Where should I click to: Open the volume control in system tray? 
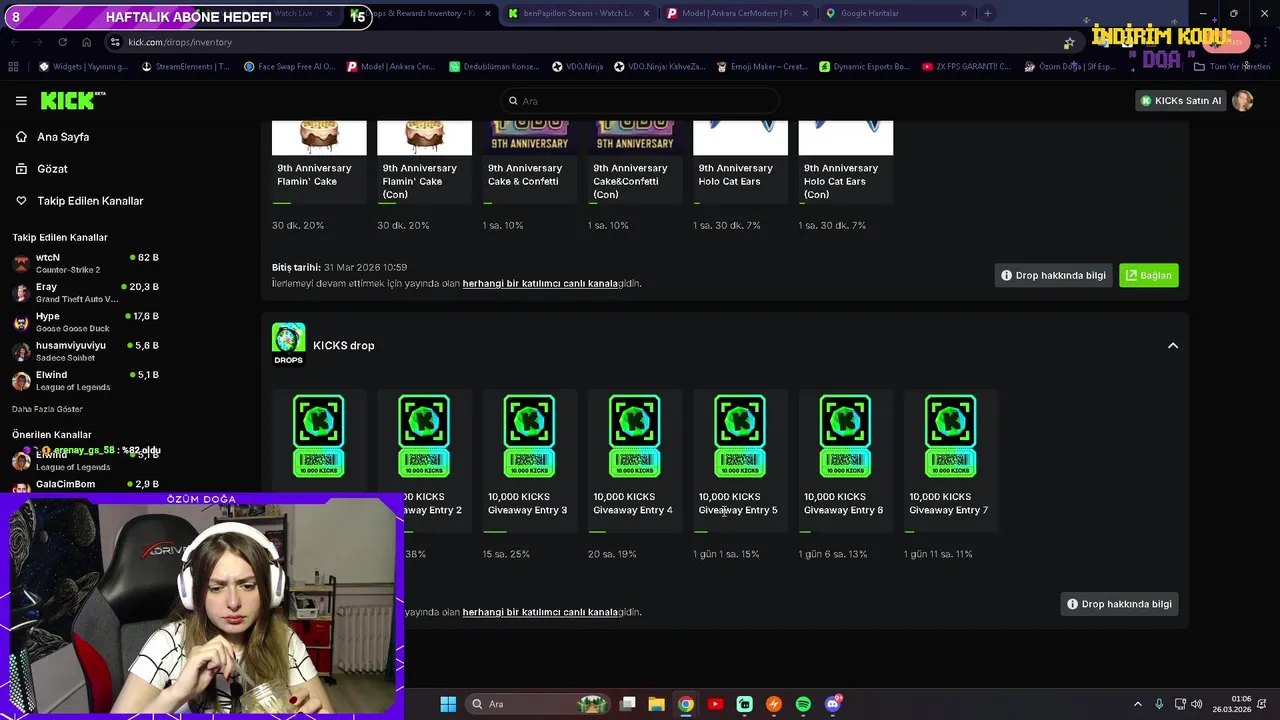1197,704
